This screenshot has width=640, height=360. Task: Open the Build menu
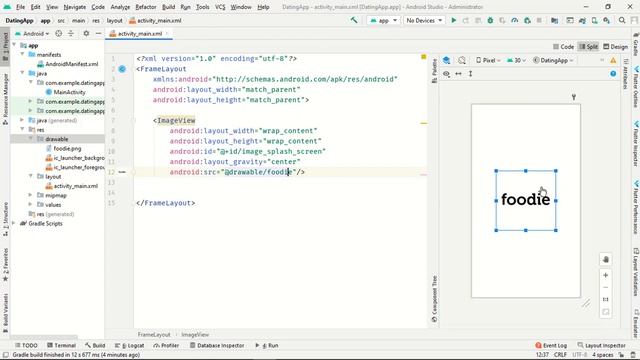coord(168,7)
